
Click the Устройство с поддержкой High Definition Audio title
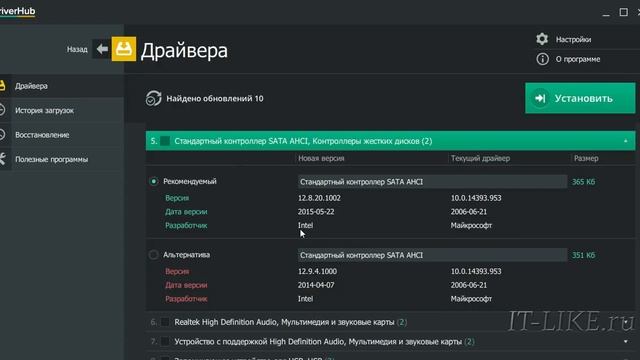coord(318,342)
